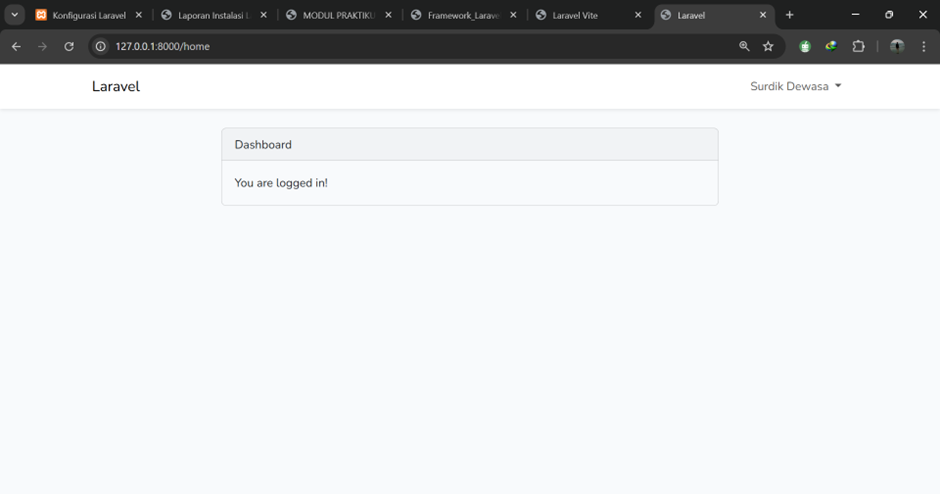940x494 pixels.
Task: Click the browser forward arrow
Action: pyautogui.click(x=42, y=46)
